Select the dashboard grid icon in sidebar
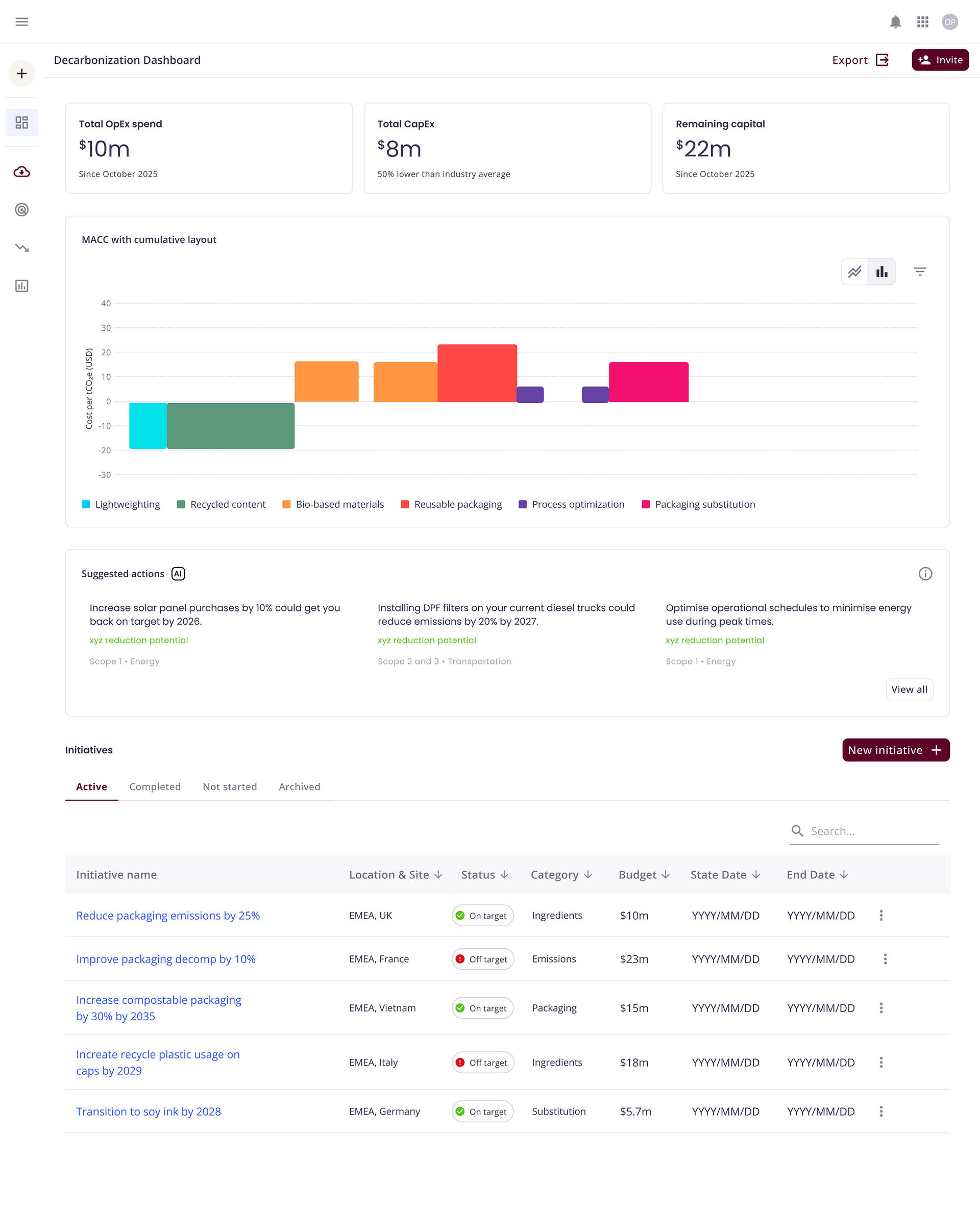Image resolution: width=980 pixels, height=1208 pixels. click(x=21, y=122)
